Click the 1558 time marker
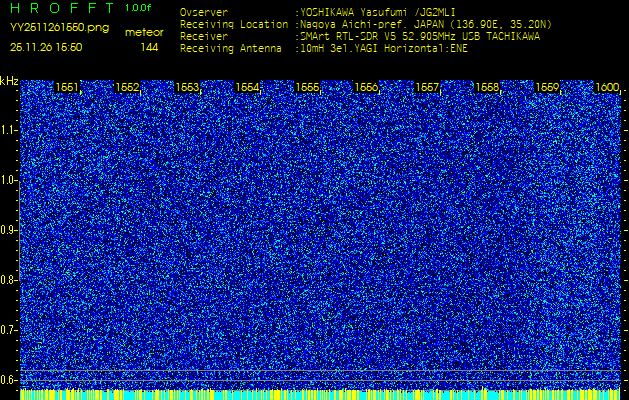629x400 pixels. click(x=487, y=87)
